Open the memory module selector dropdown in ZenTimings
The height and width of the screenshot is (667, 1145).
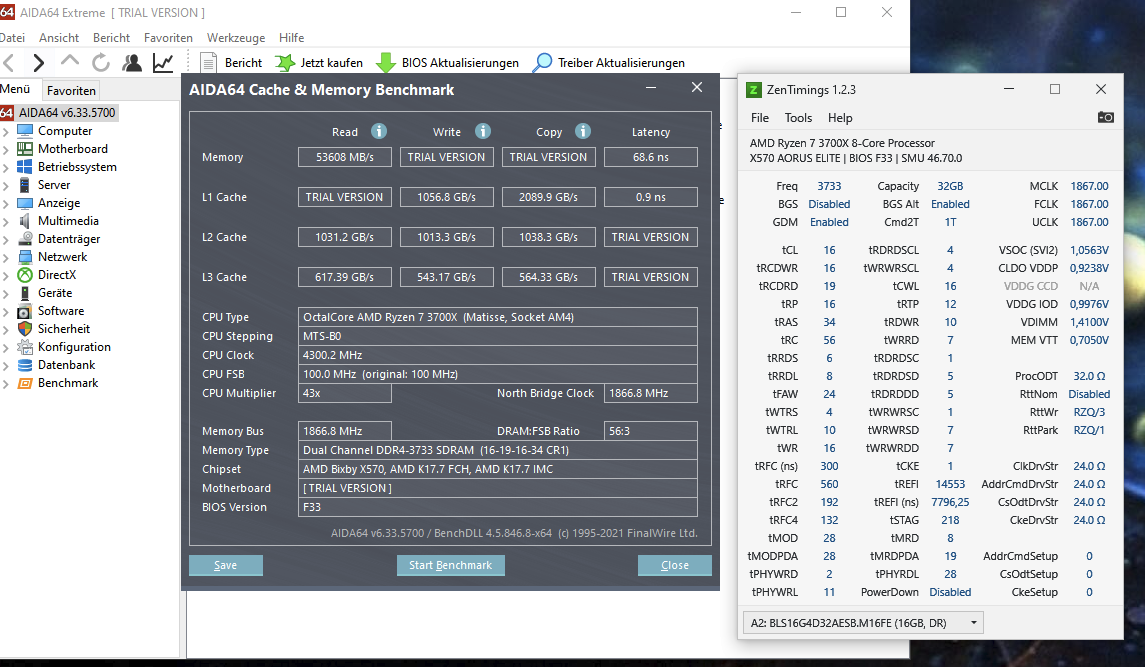pos(863,622)
